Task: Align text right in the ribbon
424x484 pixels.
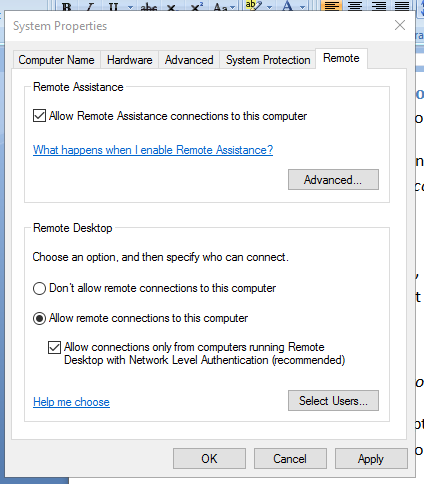Action: point(378,6)
